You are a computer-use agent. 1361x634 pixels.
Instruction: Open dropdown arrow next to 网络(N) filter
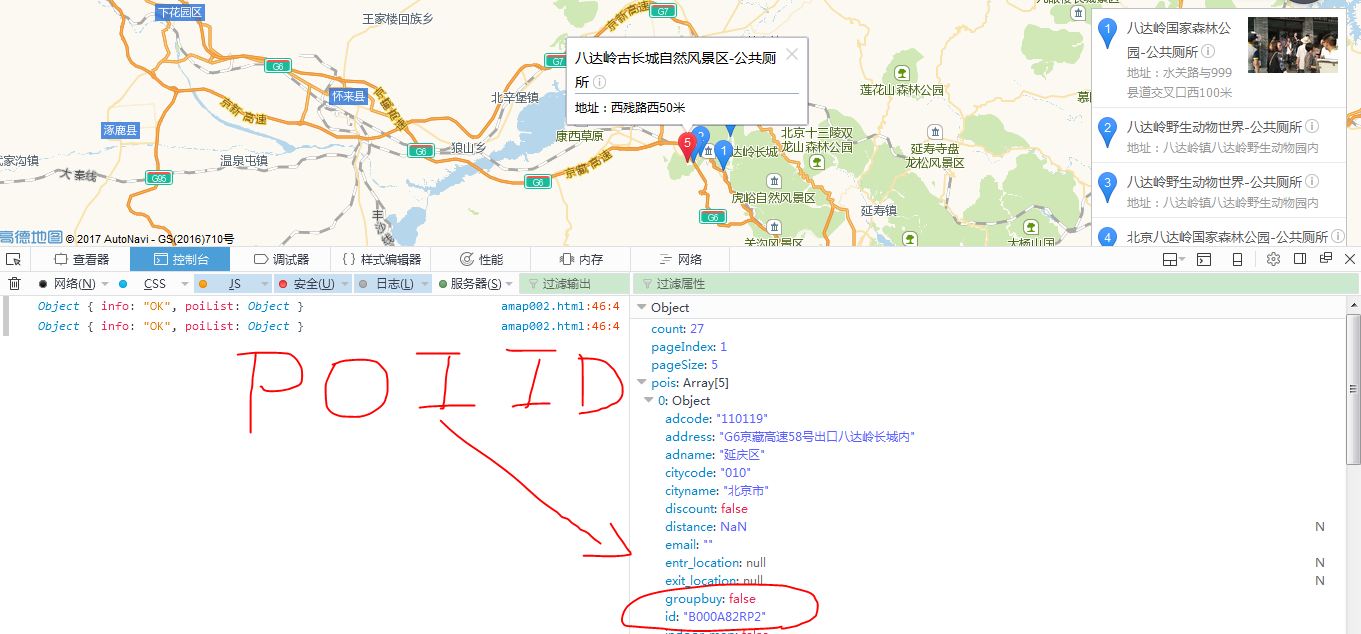tap(105, 284)
